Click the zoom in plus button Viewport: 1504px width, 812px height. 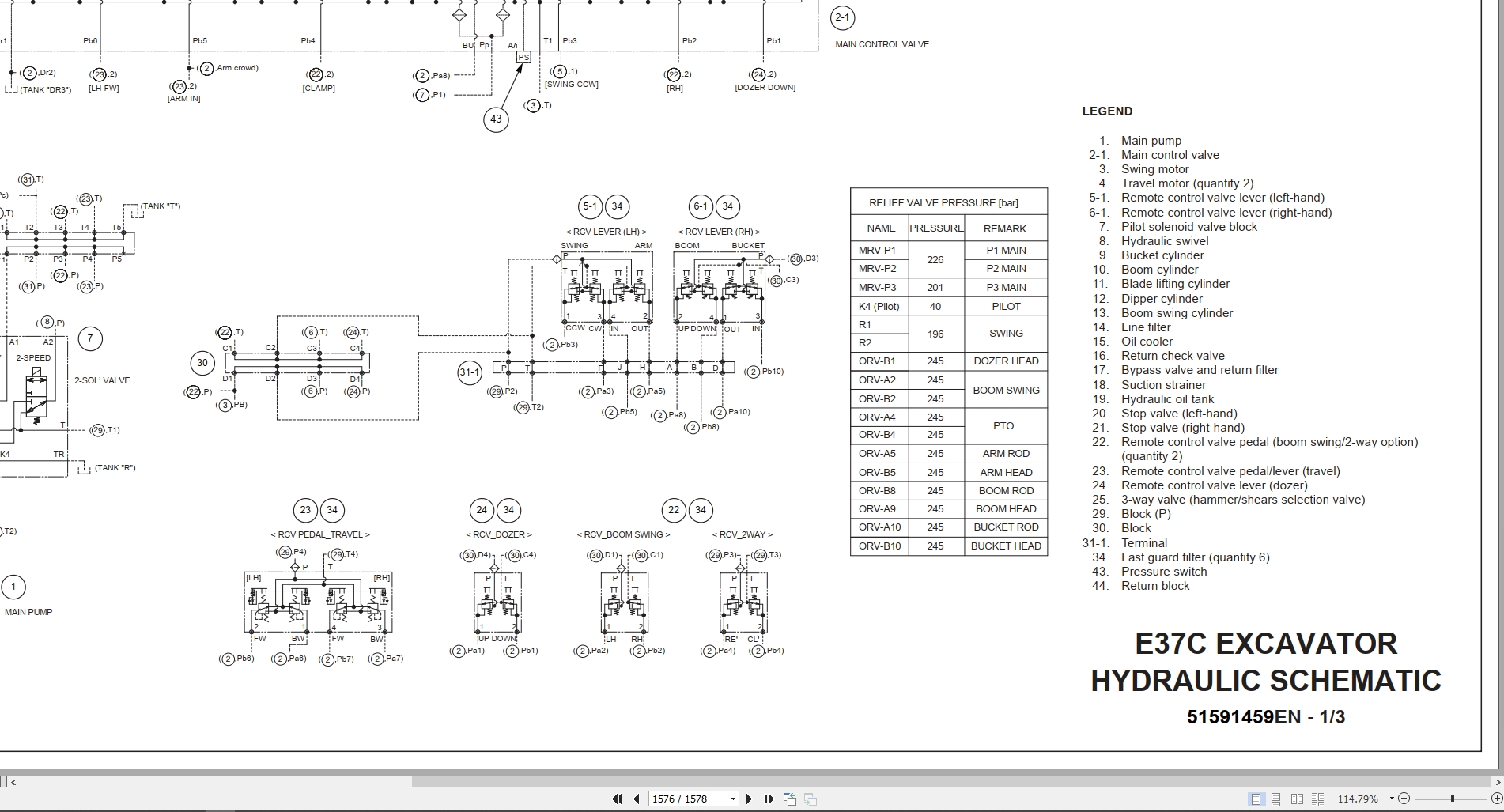[1496, 799]
